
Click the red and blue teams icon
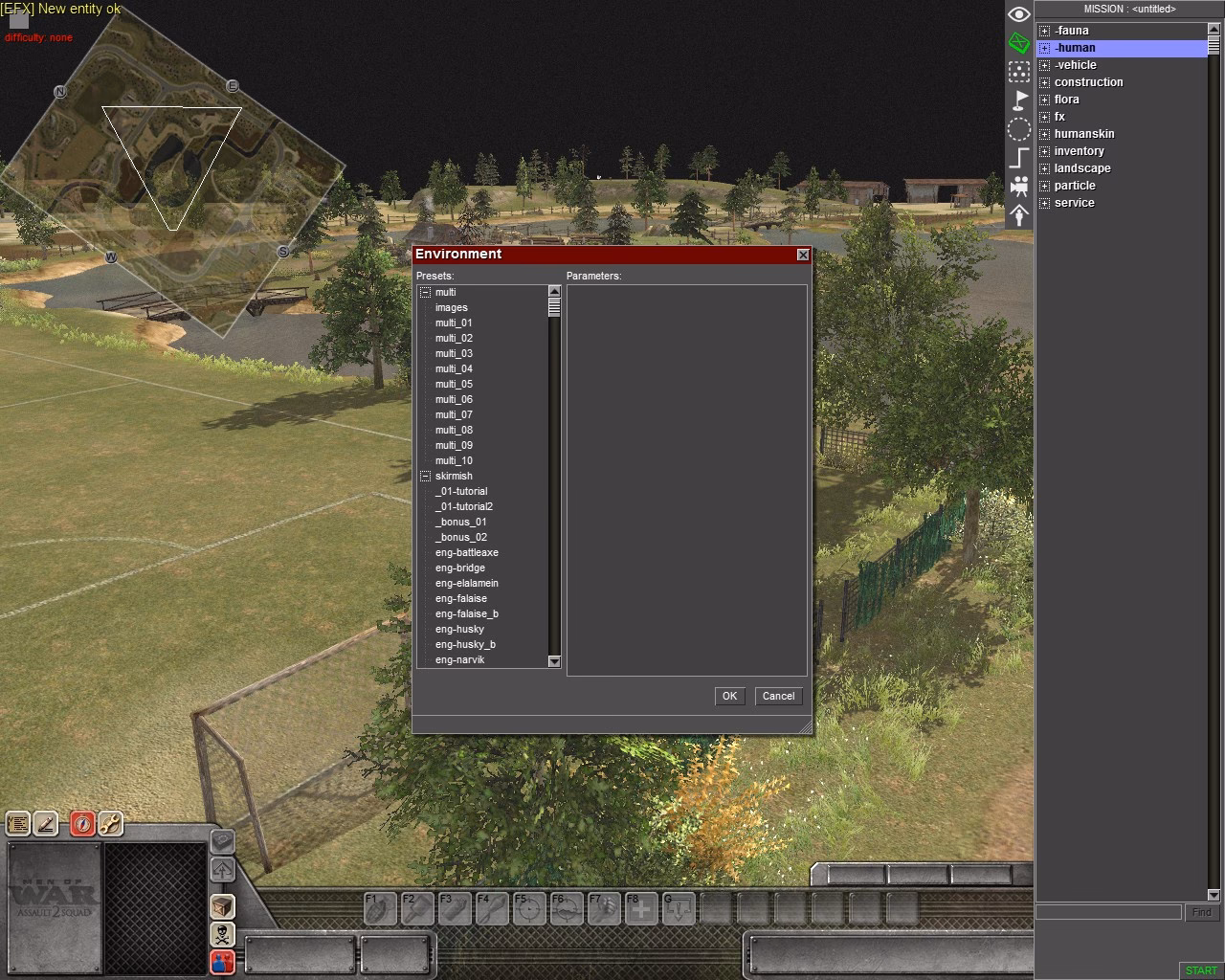pos(222,962)
